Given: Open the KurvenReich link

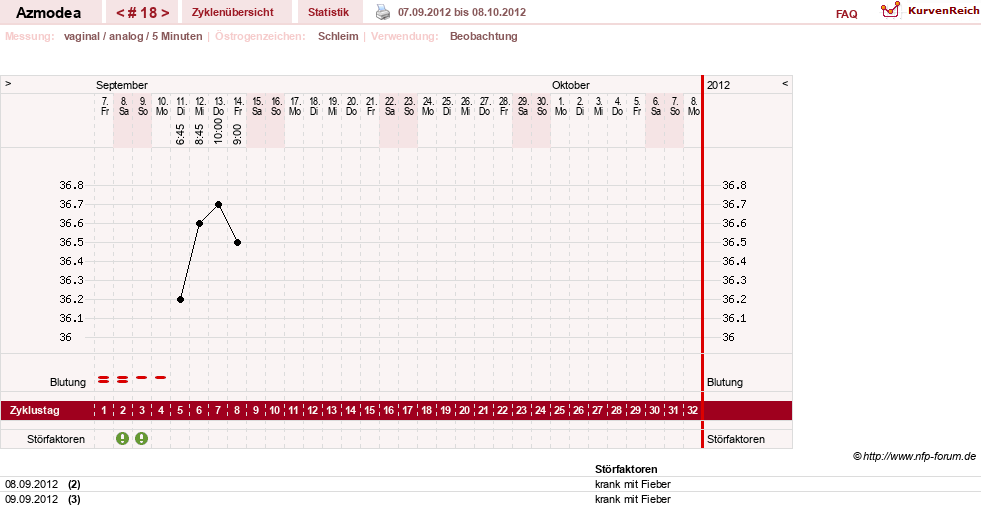Looking at the screenshot, I should tap(943, 11).
